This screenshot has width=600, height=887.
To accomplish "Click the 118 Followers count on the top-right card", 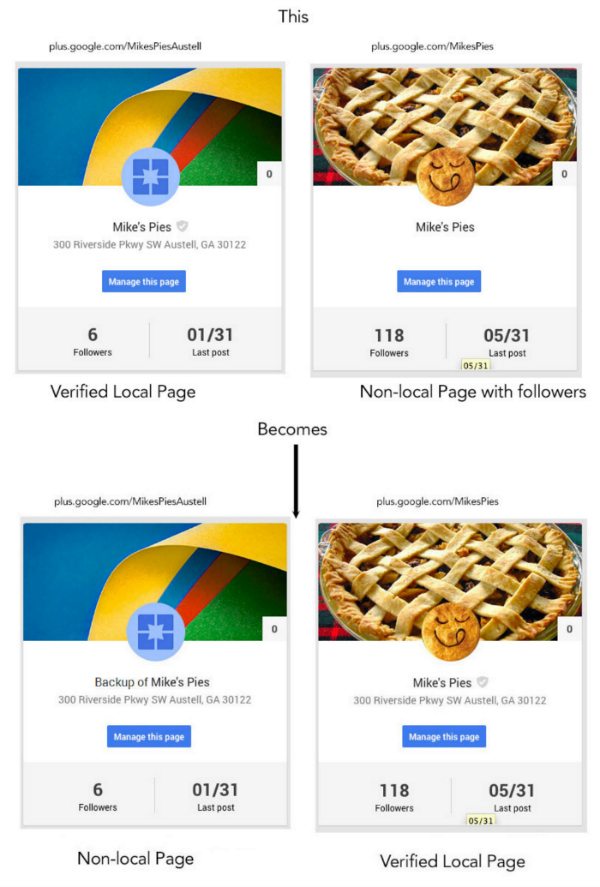I will point(389,342).
